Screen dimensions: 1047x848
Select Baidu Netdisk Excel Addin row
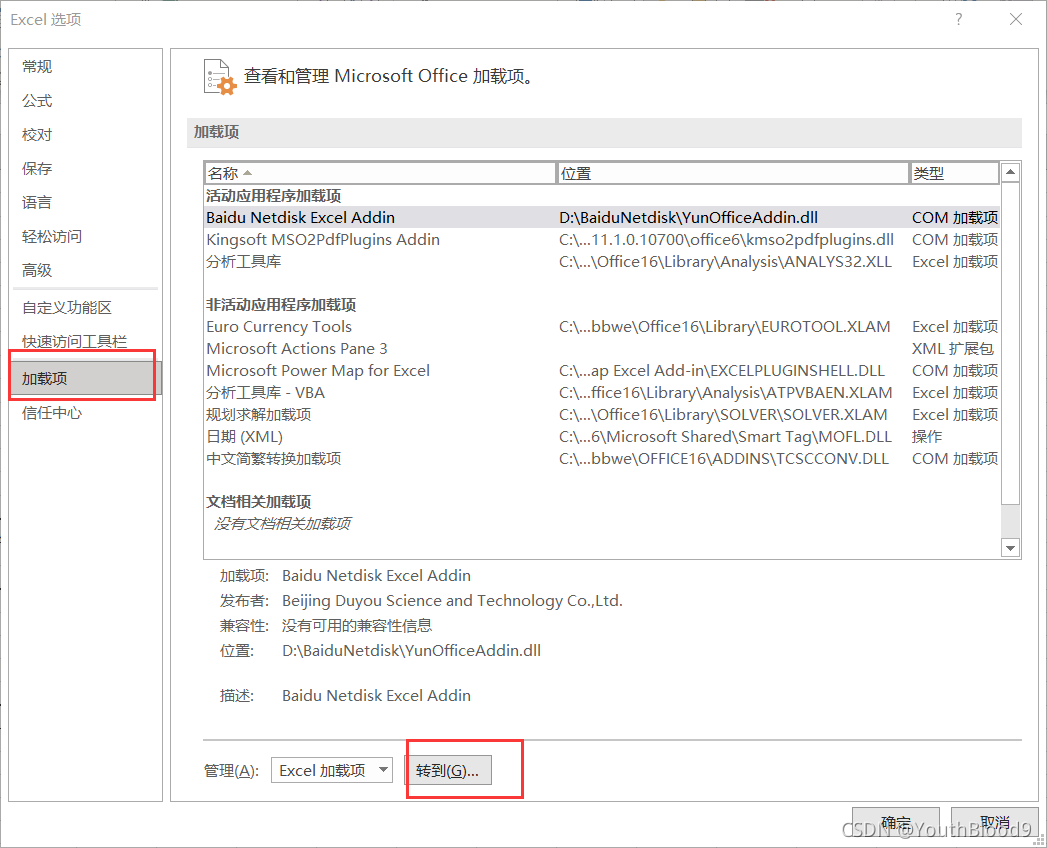tap(602, 218)
